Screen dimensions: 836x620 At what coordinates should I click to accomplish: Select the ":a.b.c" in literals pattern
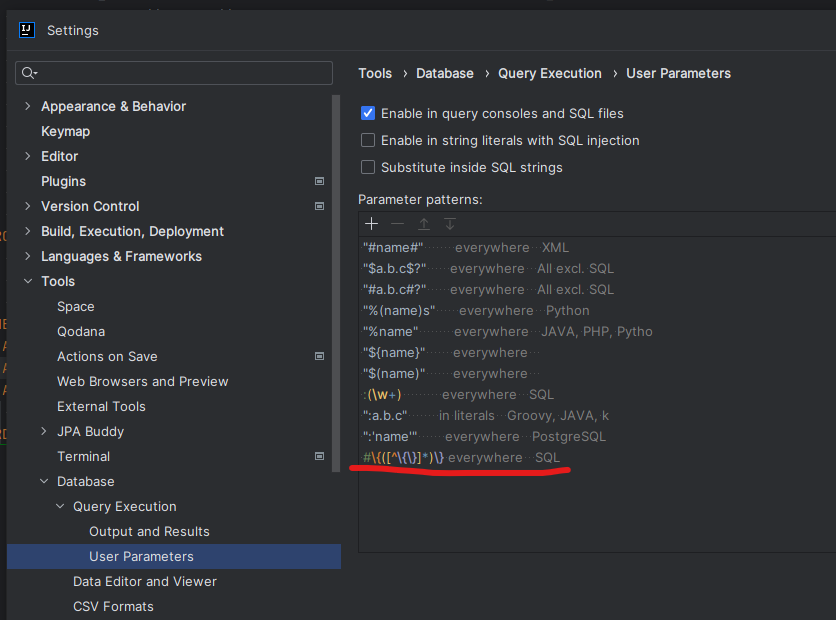coord(597,416)
